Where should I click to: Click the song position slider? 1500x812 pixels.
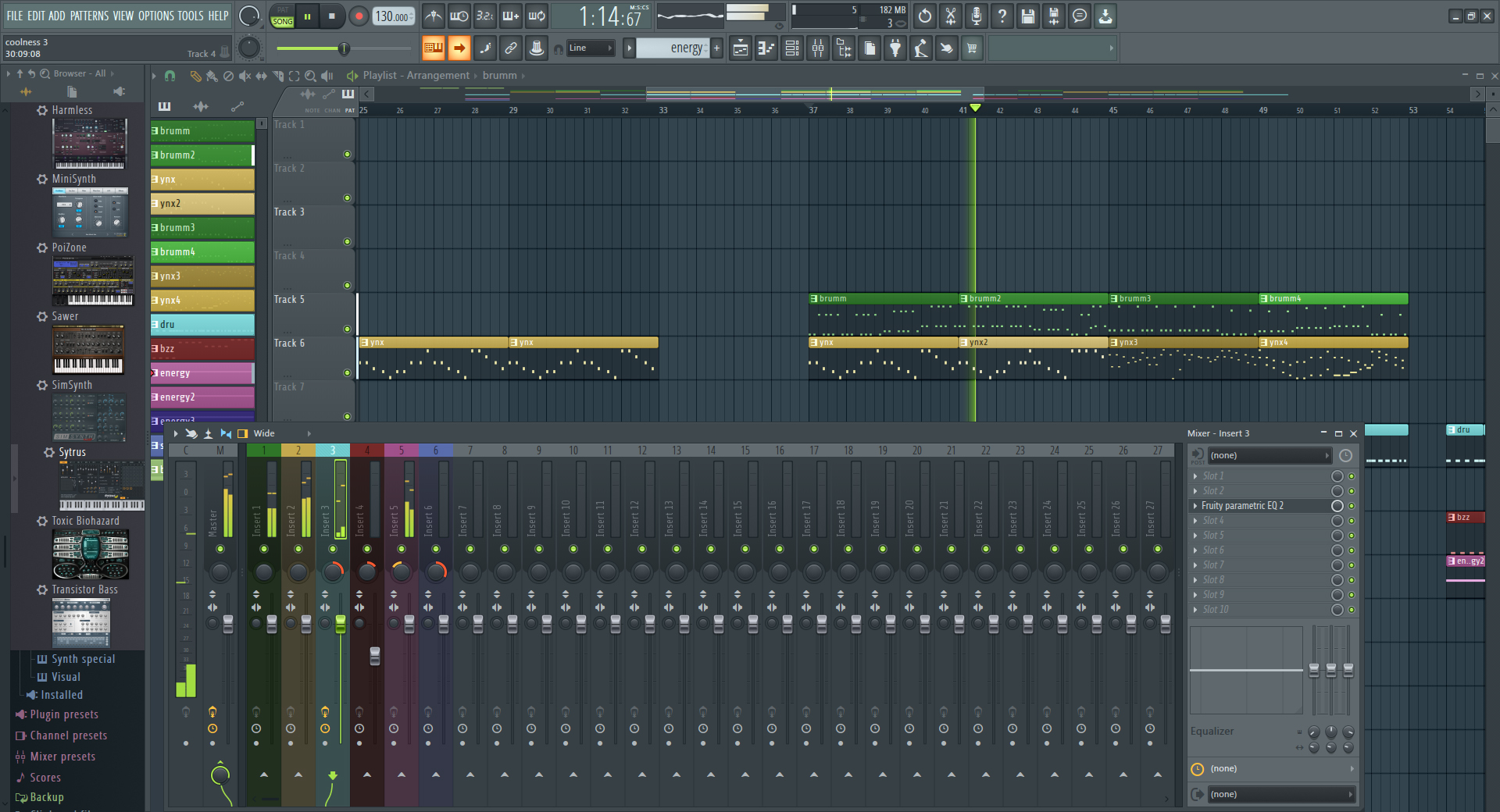coord(344,48)
